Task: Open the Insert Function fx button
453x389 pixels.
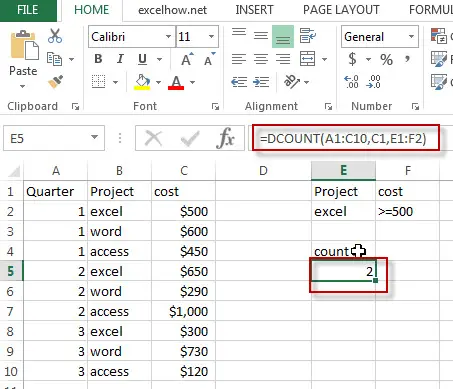Action: [x=225, y=138]
